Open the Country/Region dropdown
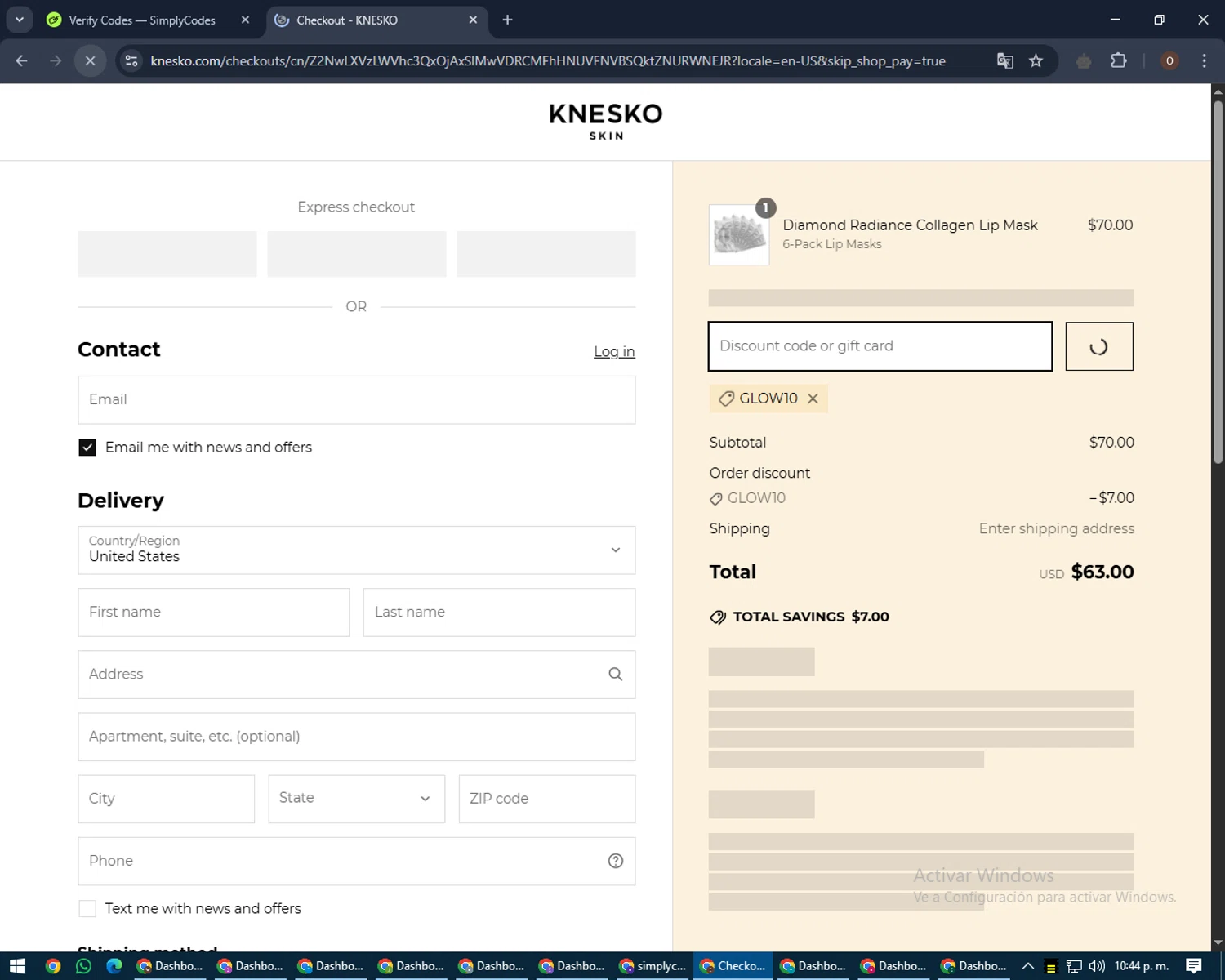 (356, 550)
